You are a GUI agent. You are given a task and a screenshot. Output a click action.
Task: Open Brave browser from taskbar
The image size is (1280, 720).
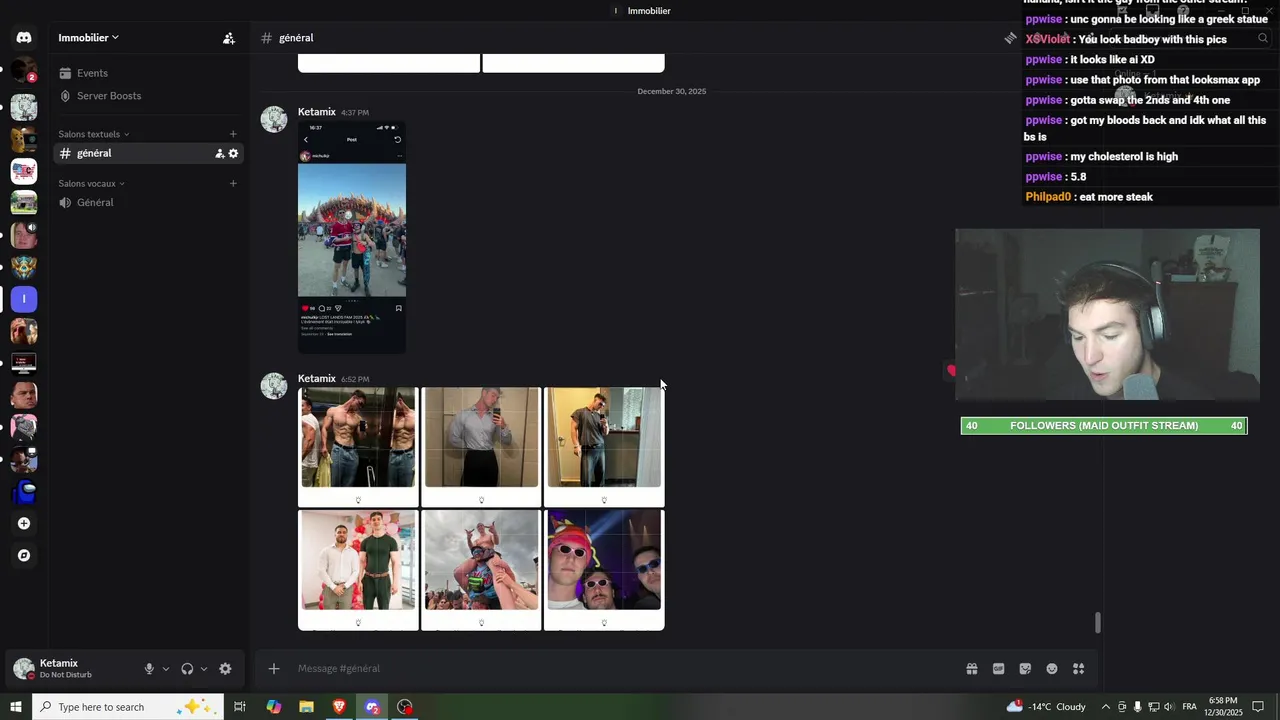(339, 707)
